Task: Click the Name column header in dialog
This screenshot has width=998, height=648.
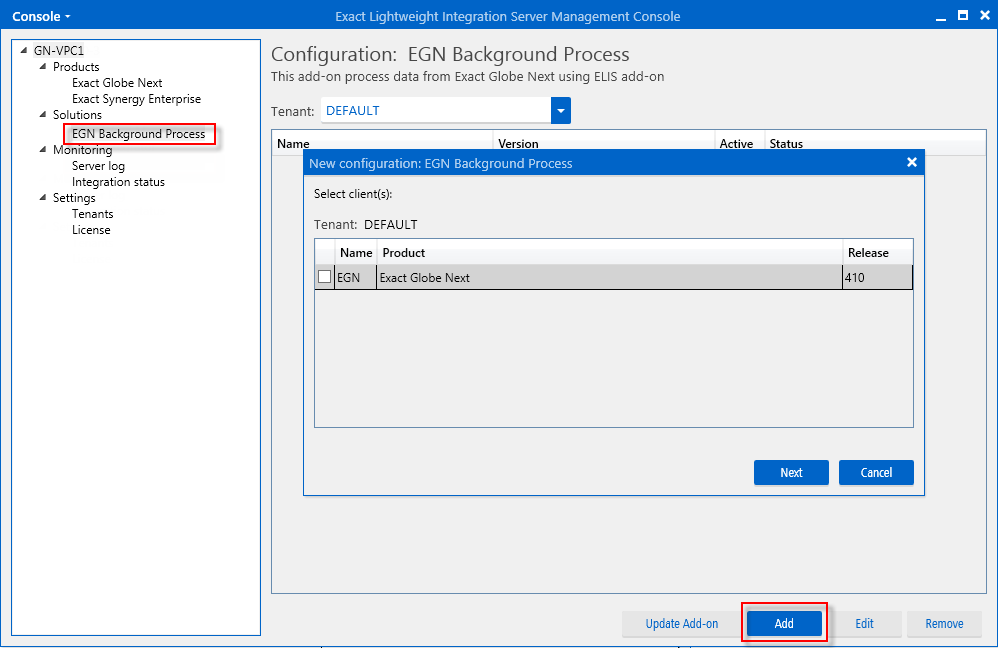Action: [x=356, y=253]
